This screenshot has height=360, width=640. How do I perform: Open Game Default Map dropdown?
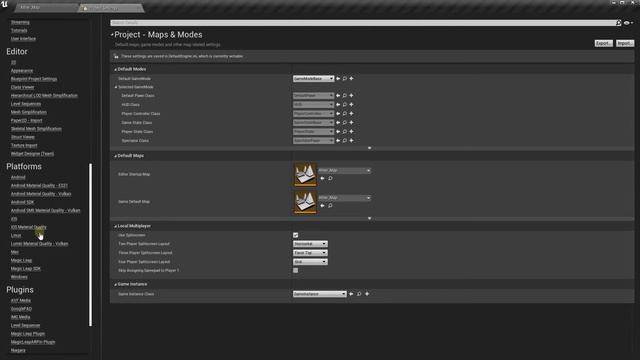344,198
